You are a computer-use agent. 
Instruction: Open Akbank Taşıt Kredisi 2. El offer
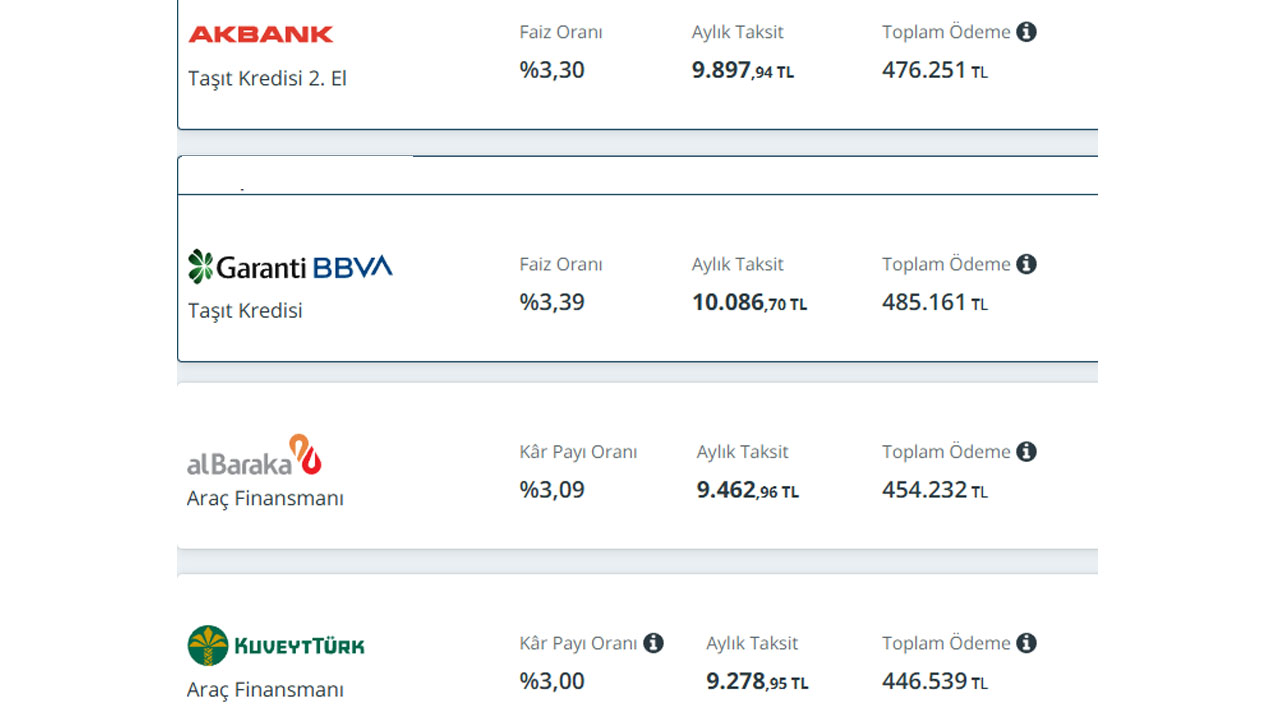267,78
